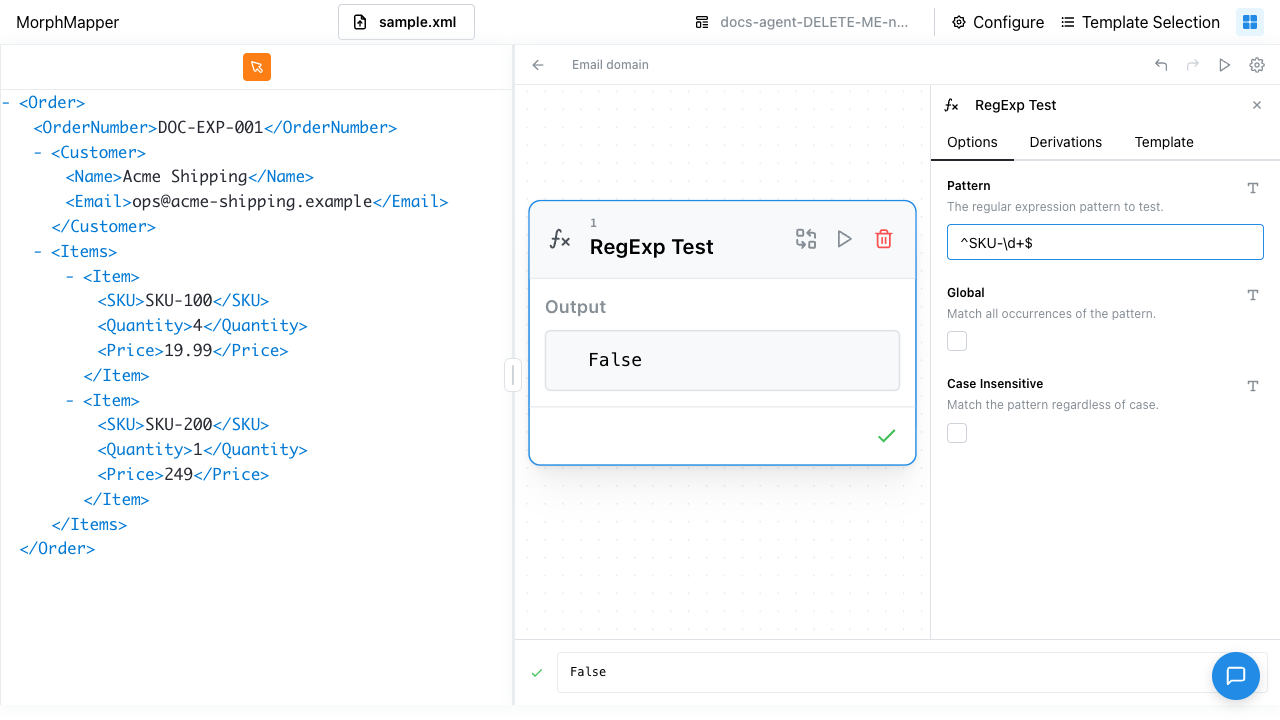Select the OrderNumber value DOC-EXP-001

210,128
